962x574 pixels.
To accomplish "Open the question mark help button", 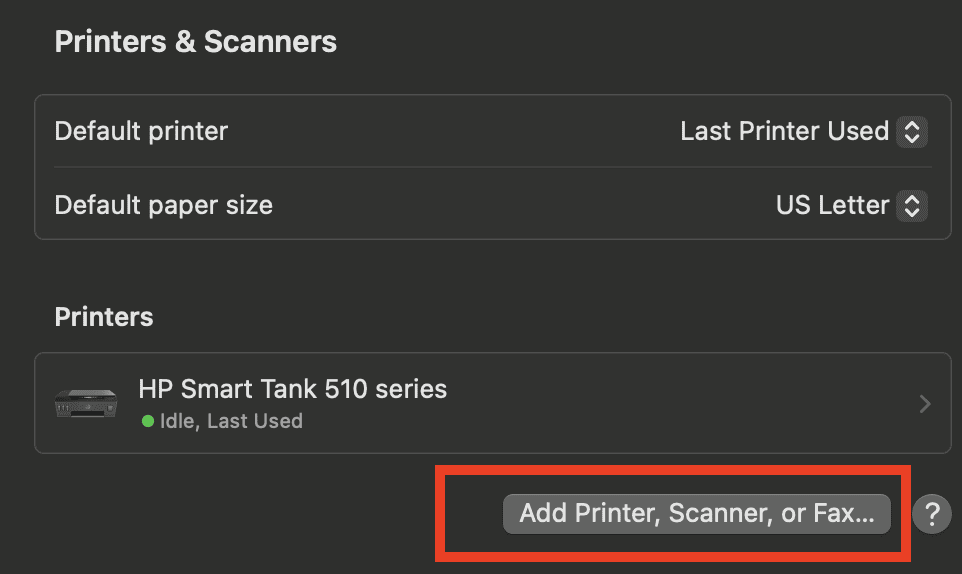I will [x=931, y=514].
